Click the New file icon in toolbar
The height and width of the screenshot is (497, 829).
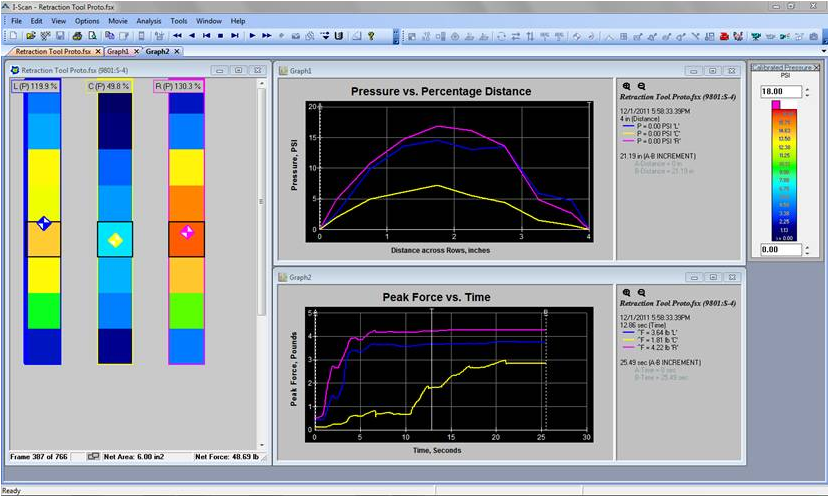click(x=14, y=35)
